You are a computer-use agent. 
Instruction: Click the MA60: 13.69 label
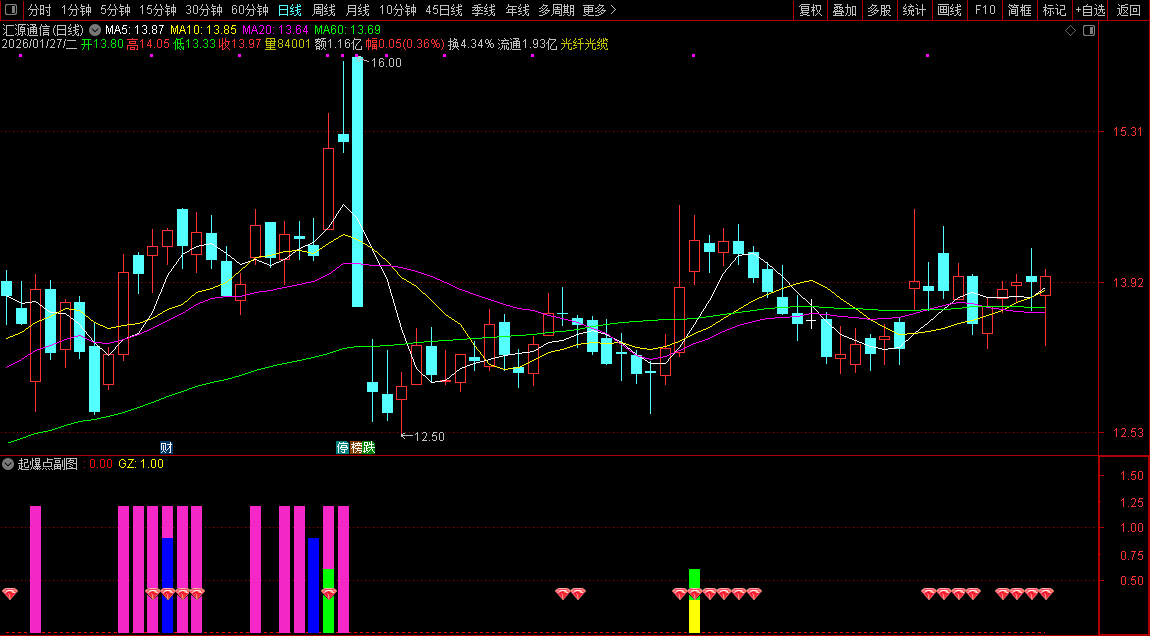coord(347,30)
